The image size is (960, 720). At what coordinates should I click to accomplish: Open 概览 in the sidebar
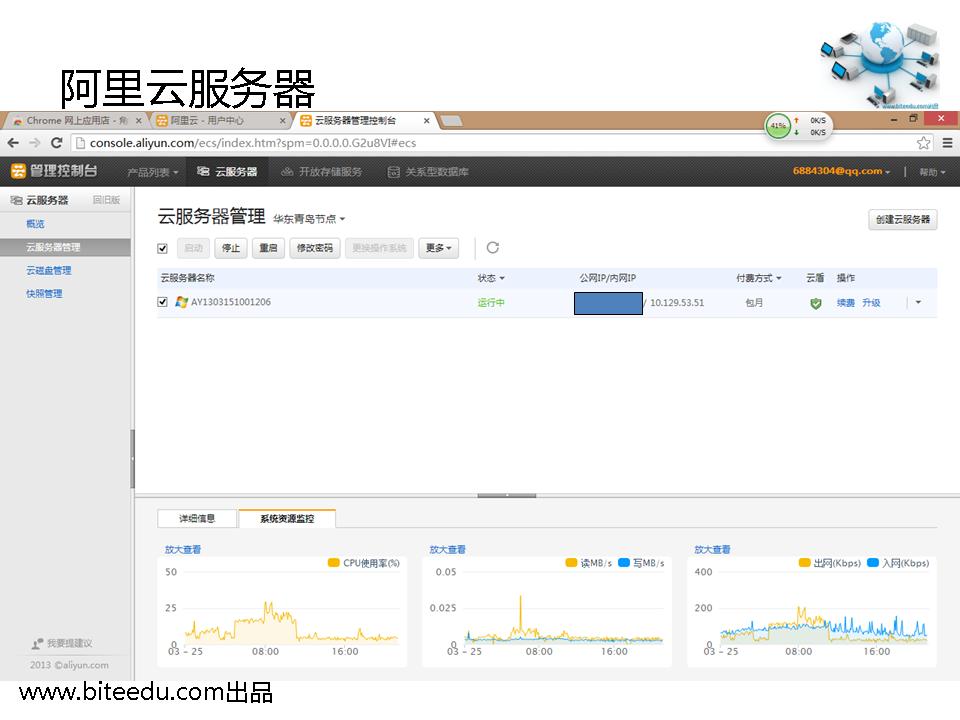(x=35, y=224)
